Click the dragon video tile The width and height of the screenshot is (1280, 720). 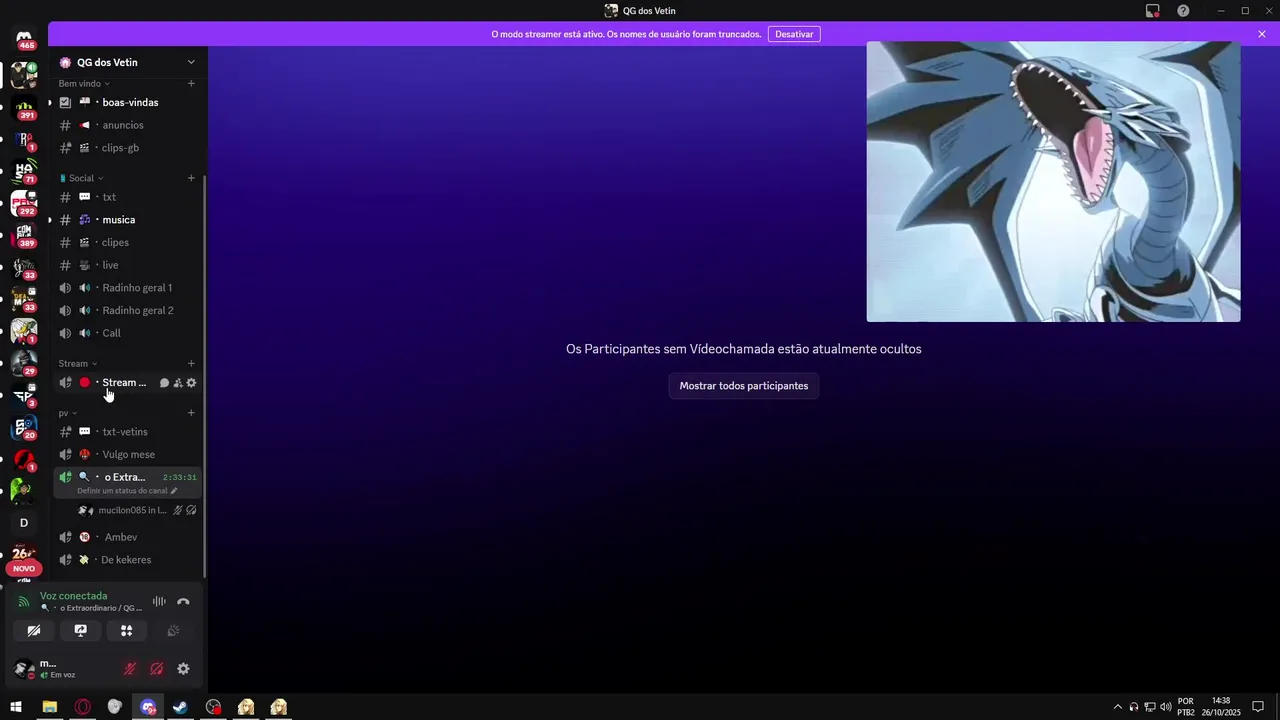coord(1053,181)
